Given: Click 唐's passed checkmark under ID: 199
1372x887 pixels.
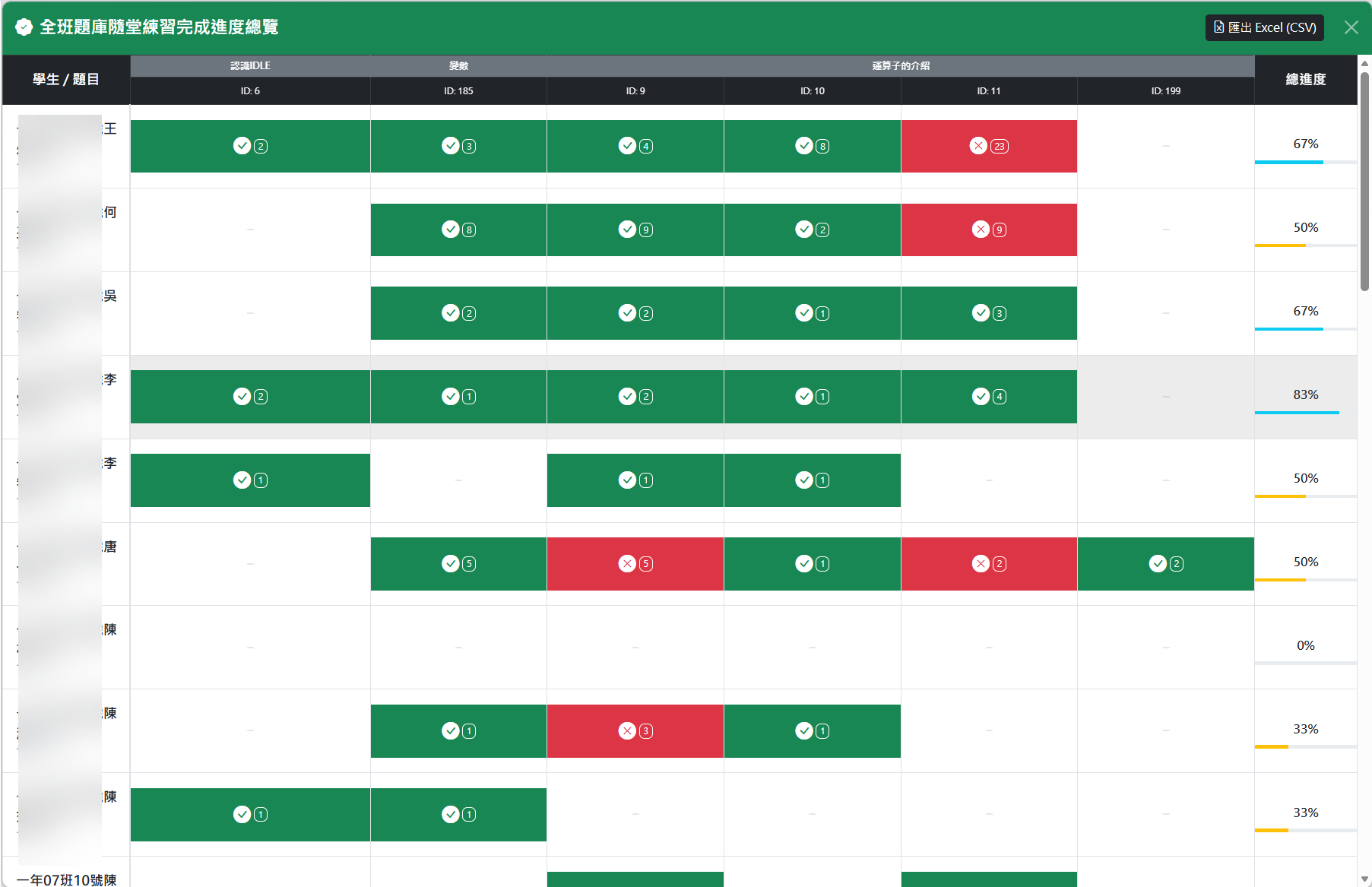Looking at the screenshot, I should pyautogui.click(x=1158, y=563).
